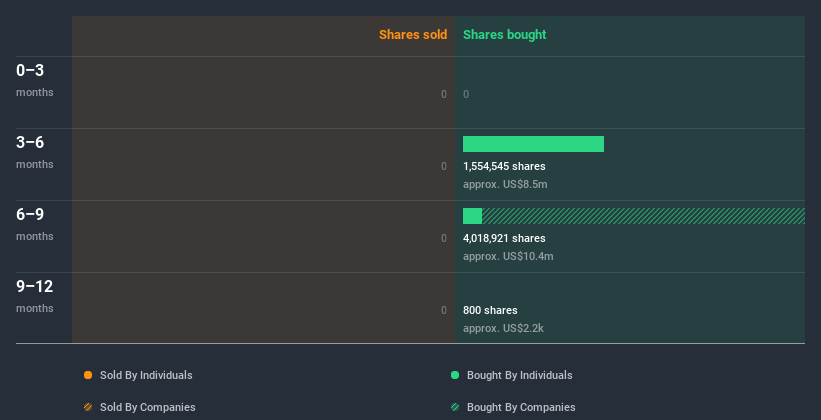Select the 9–12 months row label
This screenshot has height=420, width=821.
35,287
